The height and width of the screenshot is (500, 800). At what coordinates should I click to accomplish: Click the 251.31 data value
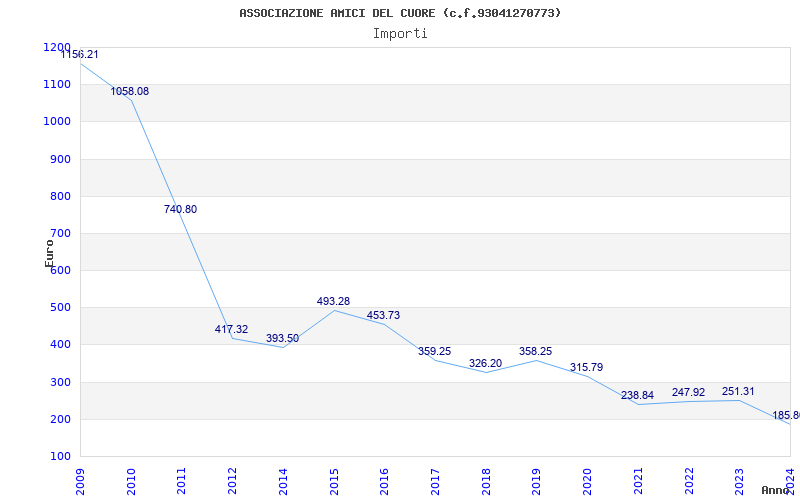[x=738, y=391]
